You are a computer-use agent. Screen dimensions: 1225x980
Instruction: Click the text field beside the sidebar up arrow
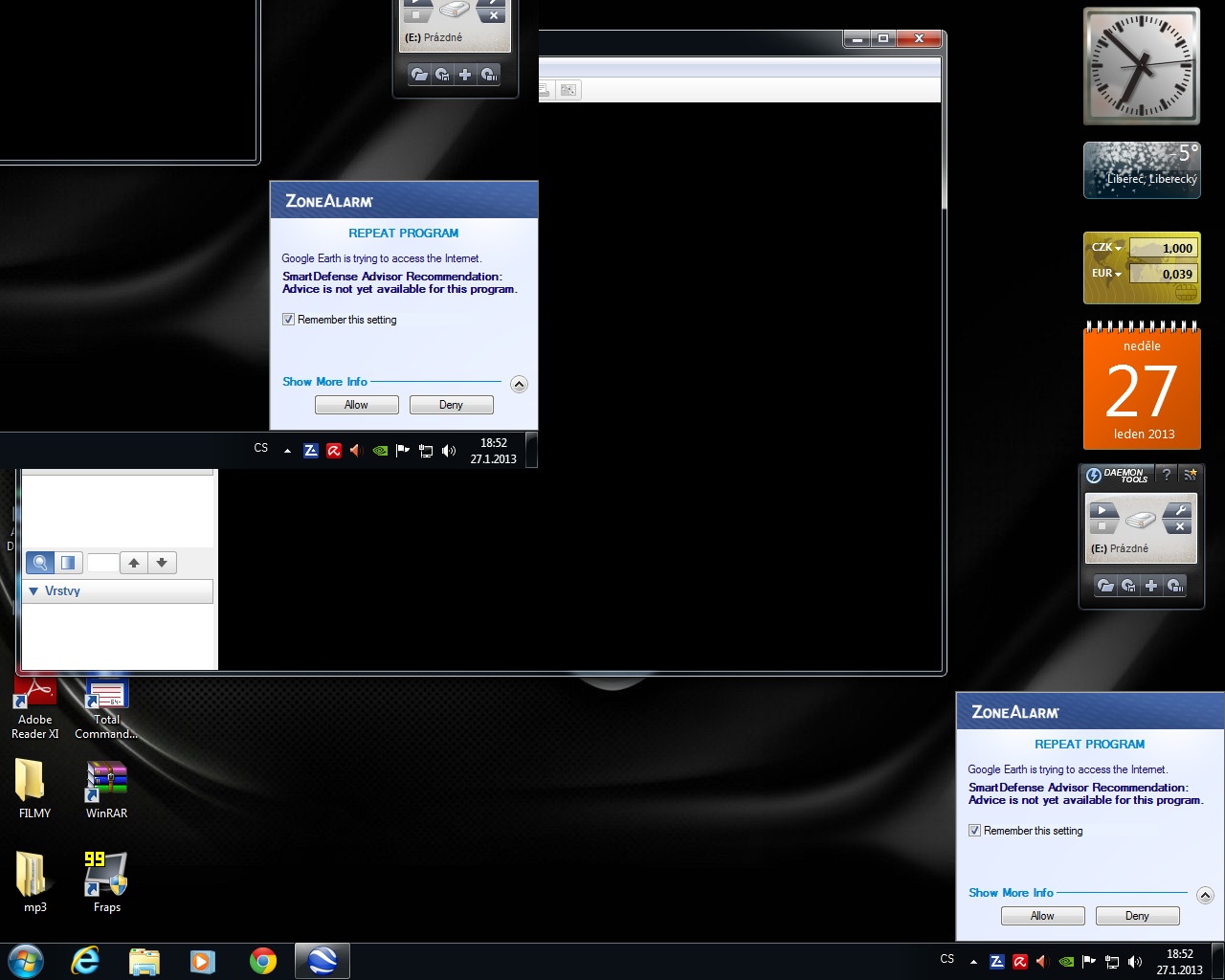click(102, 563)
